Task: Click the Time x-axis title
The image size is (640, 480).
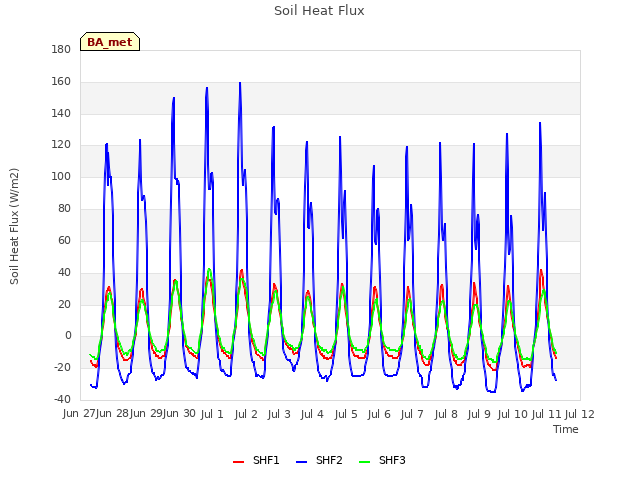Action: (x=566, y=429)
